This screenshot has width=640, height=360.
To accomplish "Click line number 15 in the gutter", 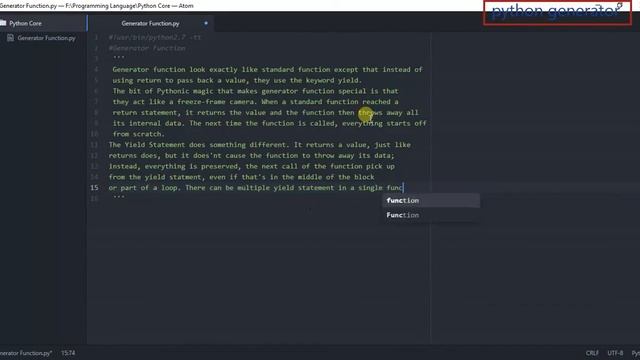I will point(94,188).
